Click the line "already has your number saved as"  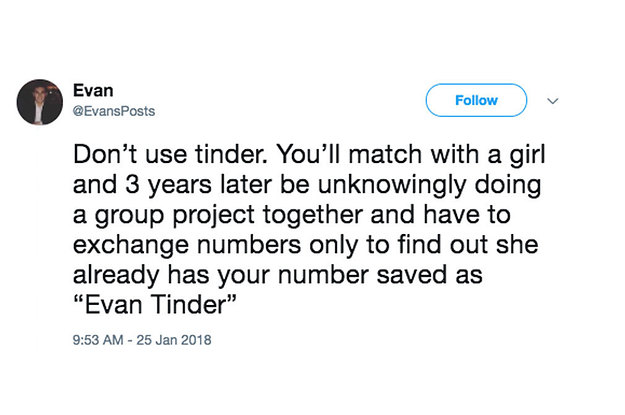[x=278, y=275]
